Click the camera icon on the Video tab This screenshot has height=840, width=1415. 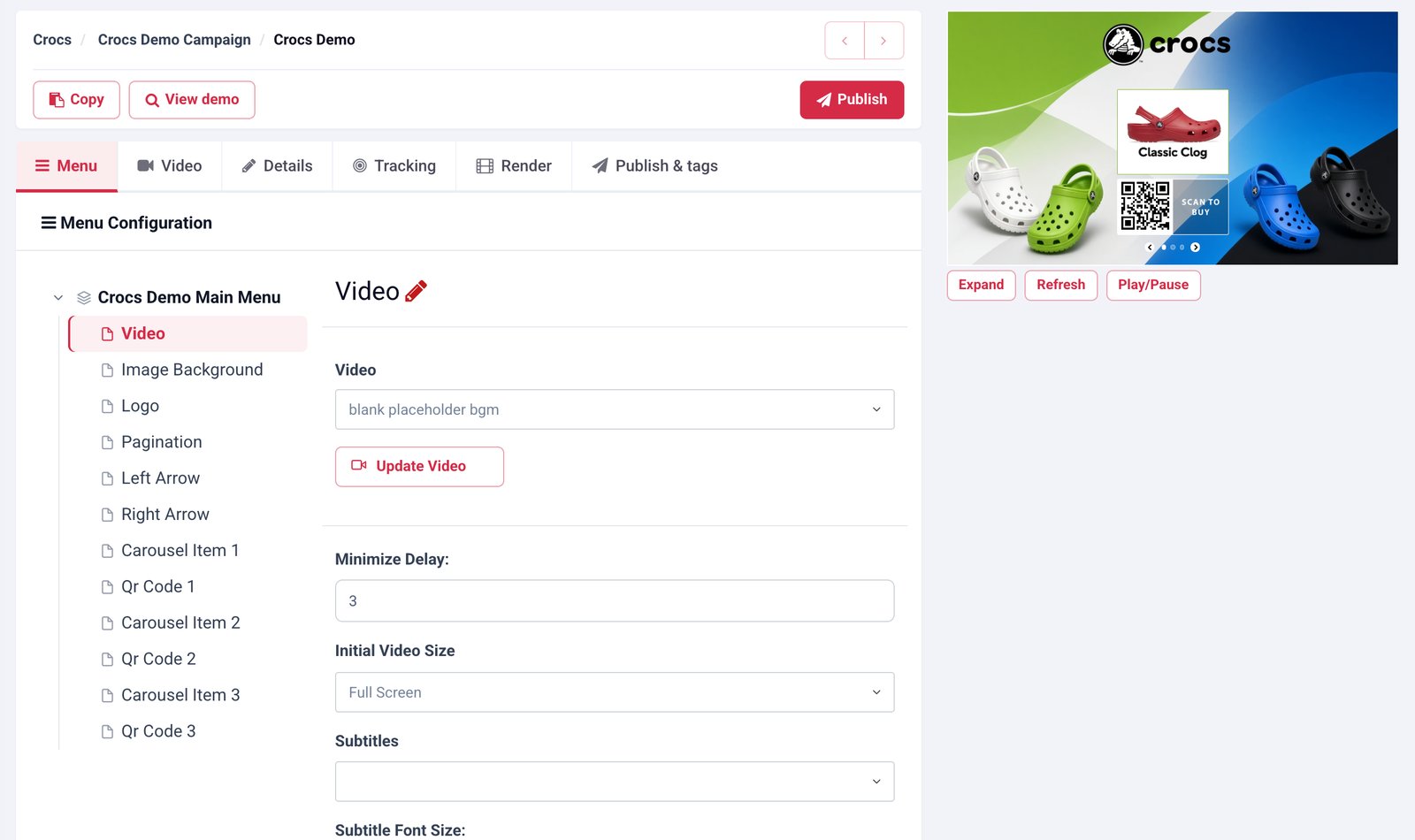(x=146, y=165)
